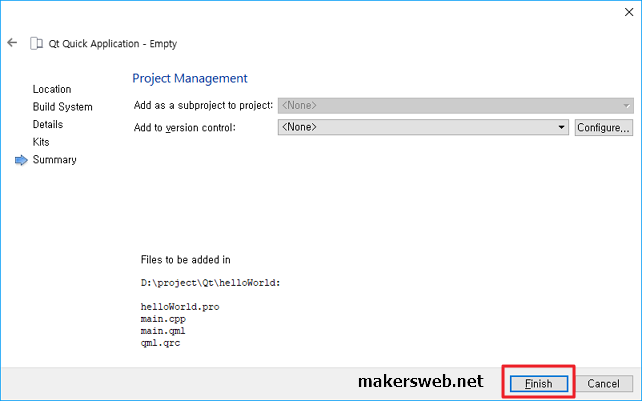Click the Qt Quick Application title icon

tap(37, 44)
